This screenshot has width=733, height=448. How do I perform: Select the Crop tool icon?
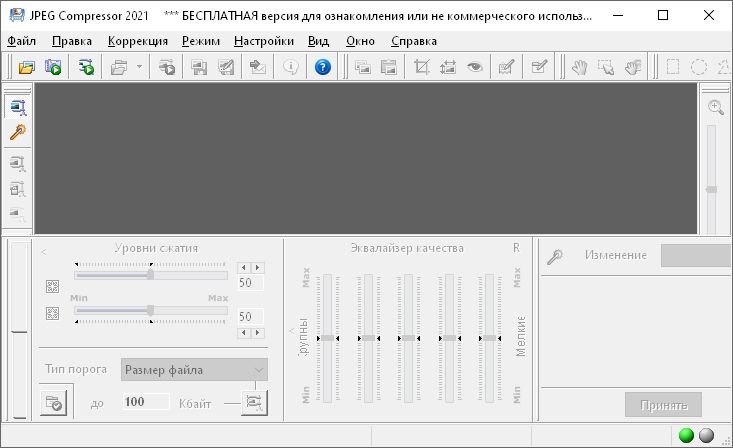click(422, 67)
